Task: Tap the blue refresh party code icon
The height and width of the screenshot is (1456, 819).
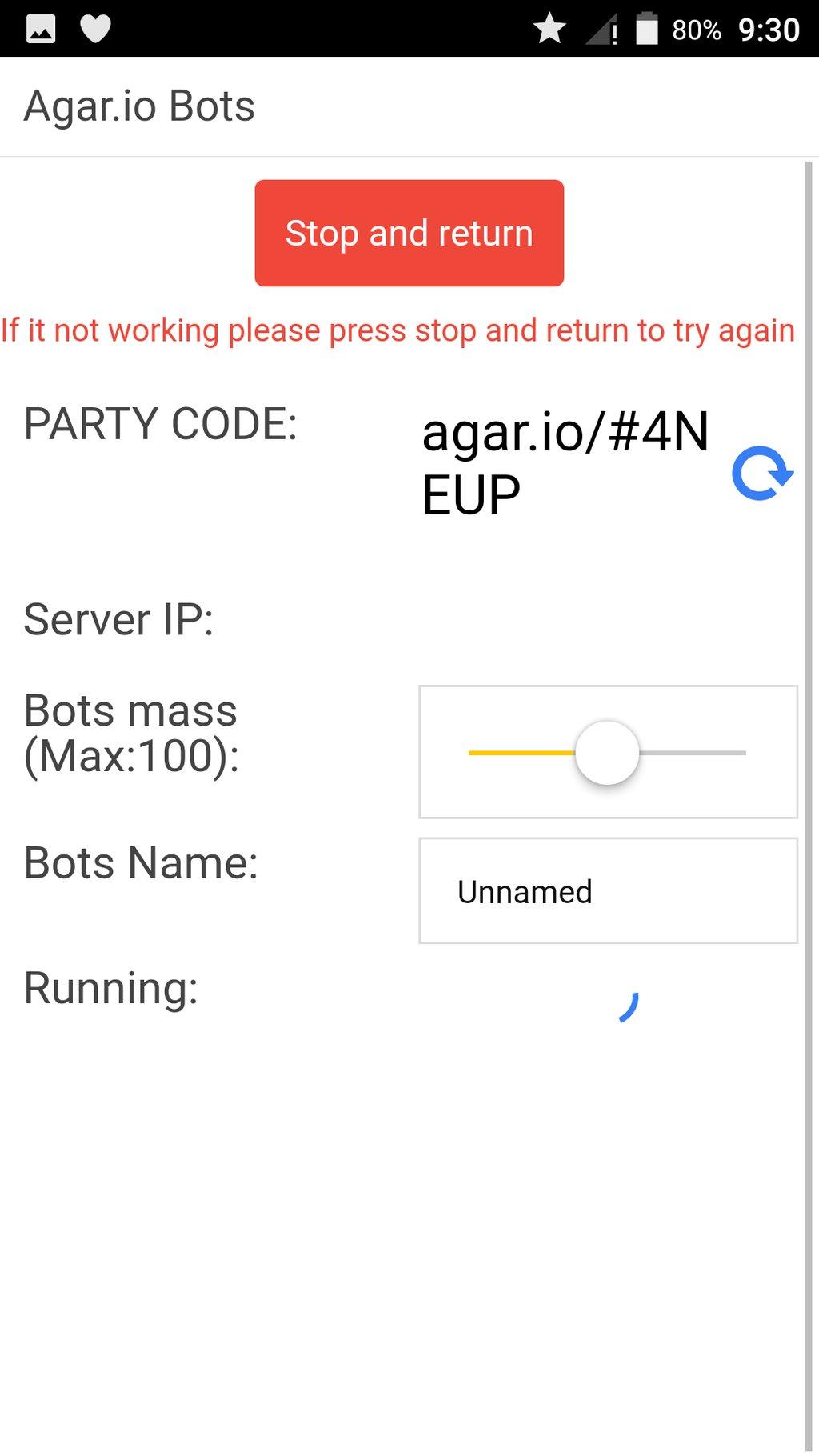Action: pos(762,474)
